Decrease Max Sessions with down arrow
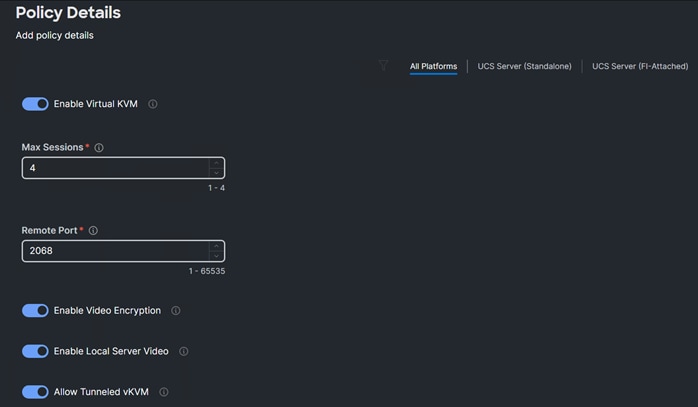Screen dimensions: 698x407 point(216,173)
